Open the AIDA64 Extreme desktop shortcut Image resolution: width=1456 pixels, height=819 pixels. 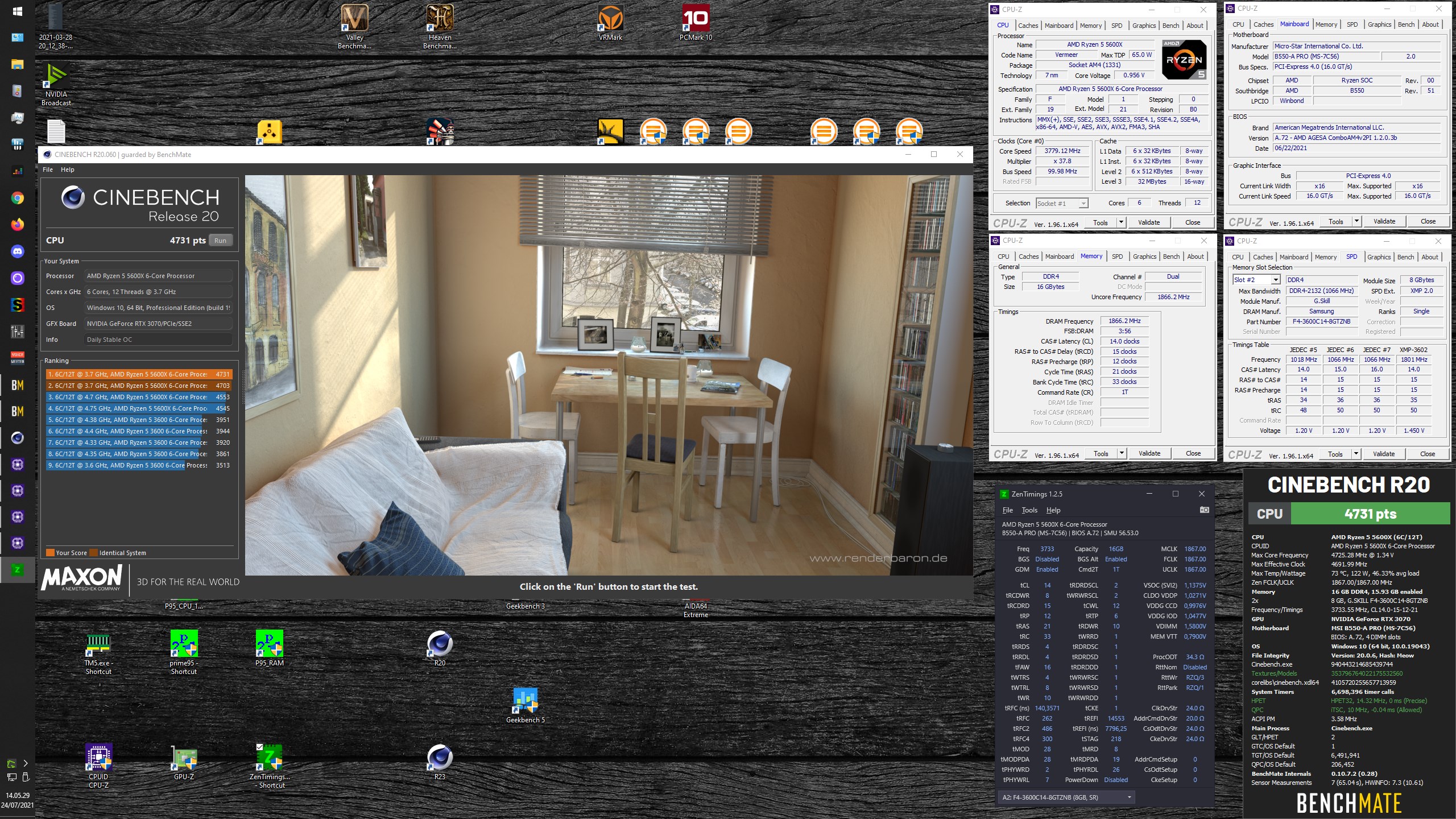pyautogui.click(x=696, y=609)
